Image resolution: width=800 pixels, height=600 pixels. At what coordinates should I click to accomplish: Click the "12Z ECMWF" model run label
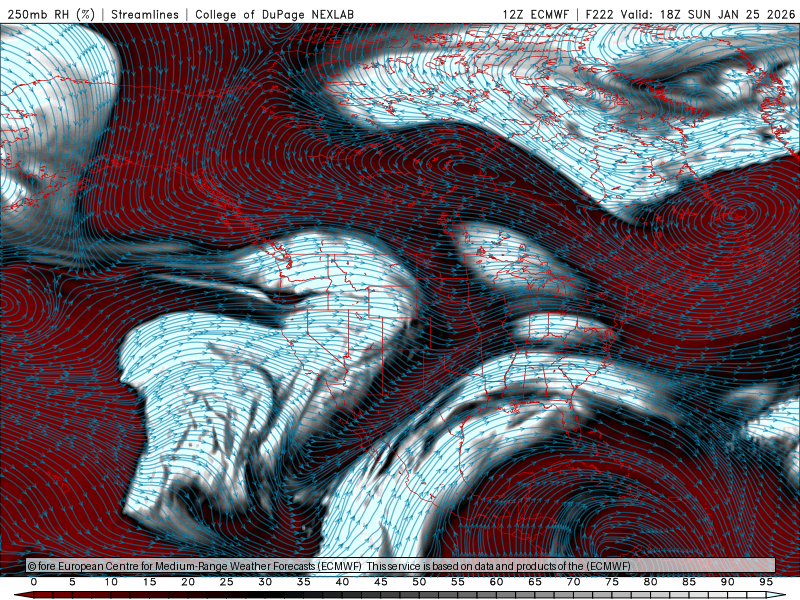click(x=536, y=14)
